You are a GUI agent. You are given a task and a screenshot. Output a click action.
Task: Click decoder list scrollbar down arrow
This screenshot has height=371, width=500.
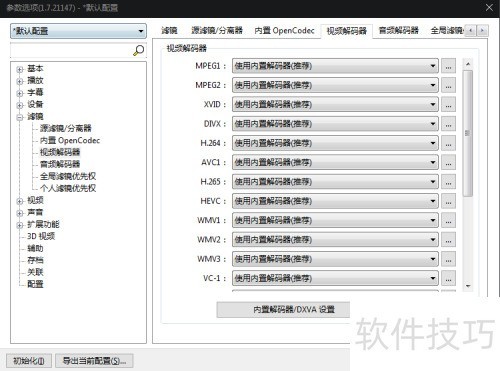pos(468,286)
